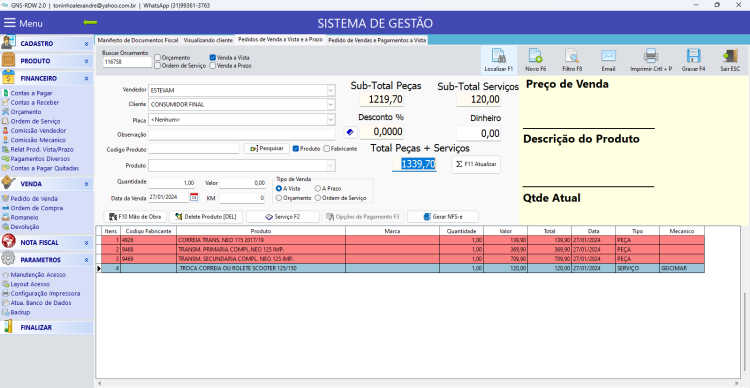Select the A Vista radio button

[x=279, y=188]
